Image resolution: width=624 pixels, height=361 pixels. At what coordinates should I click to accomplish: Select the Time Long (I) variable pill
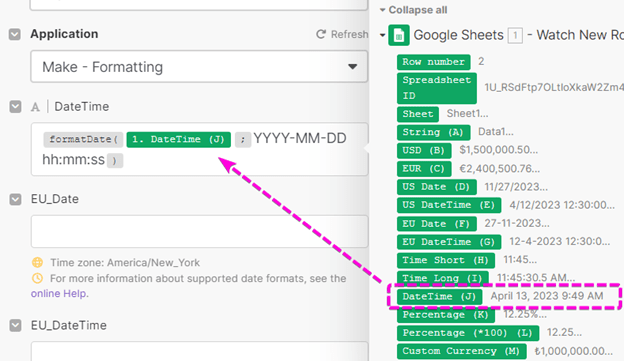(443, 278)
